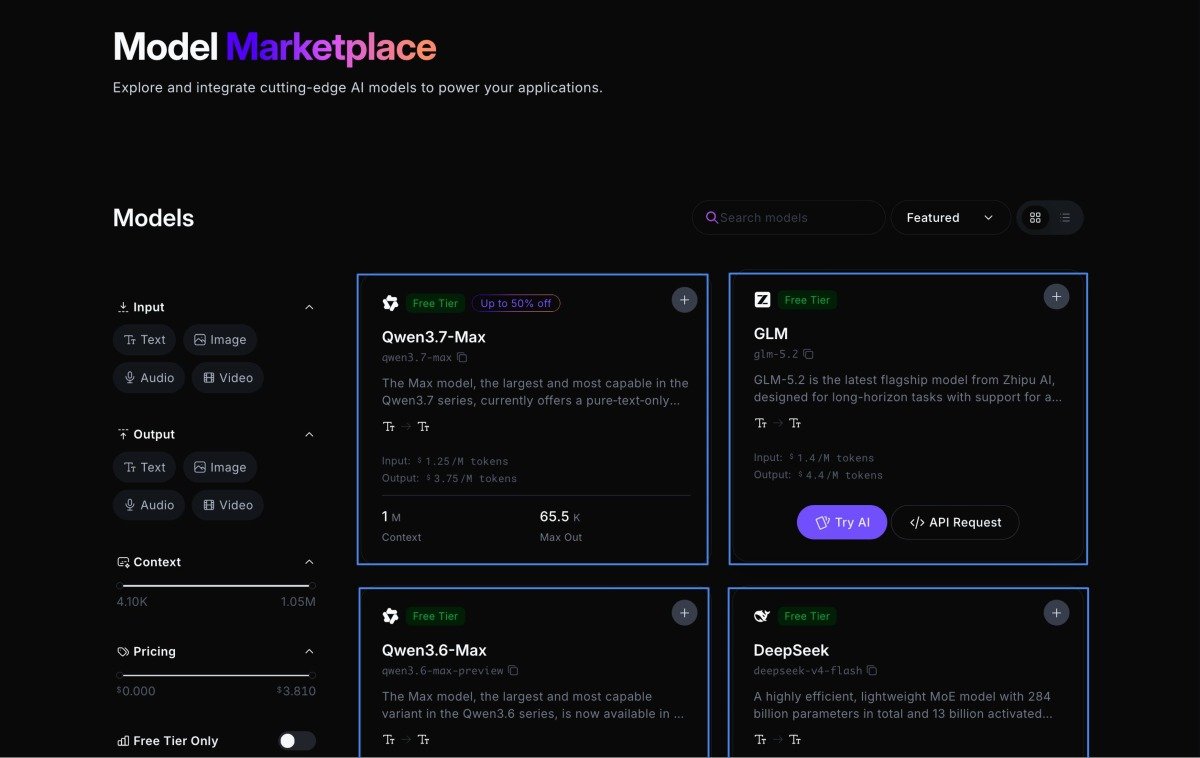Click the search magnifier icon

712,217
